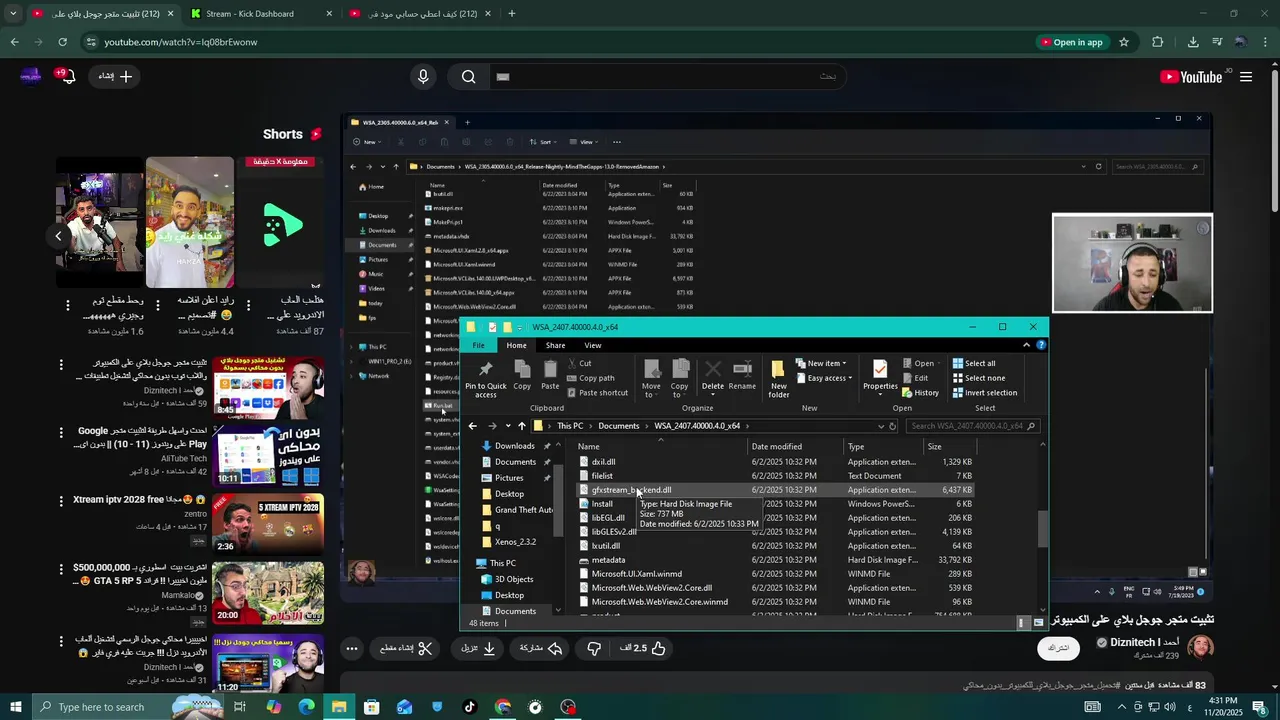This screenshot has height=720, width=1280.
Task: Click Pin to Quick access in ribbon
Action: point(485,379)
